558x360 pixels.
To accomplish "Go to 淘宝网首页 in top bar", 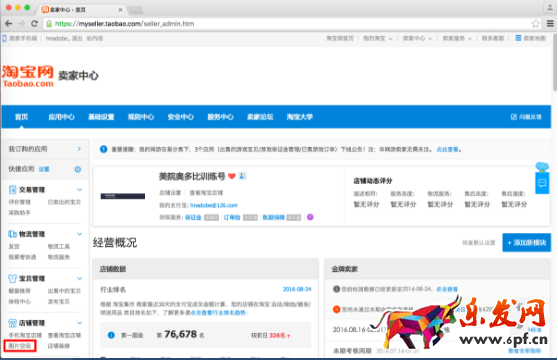I will 340,38.
